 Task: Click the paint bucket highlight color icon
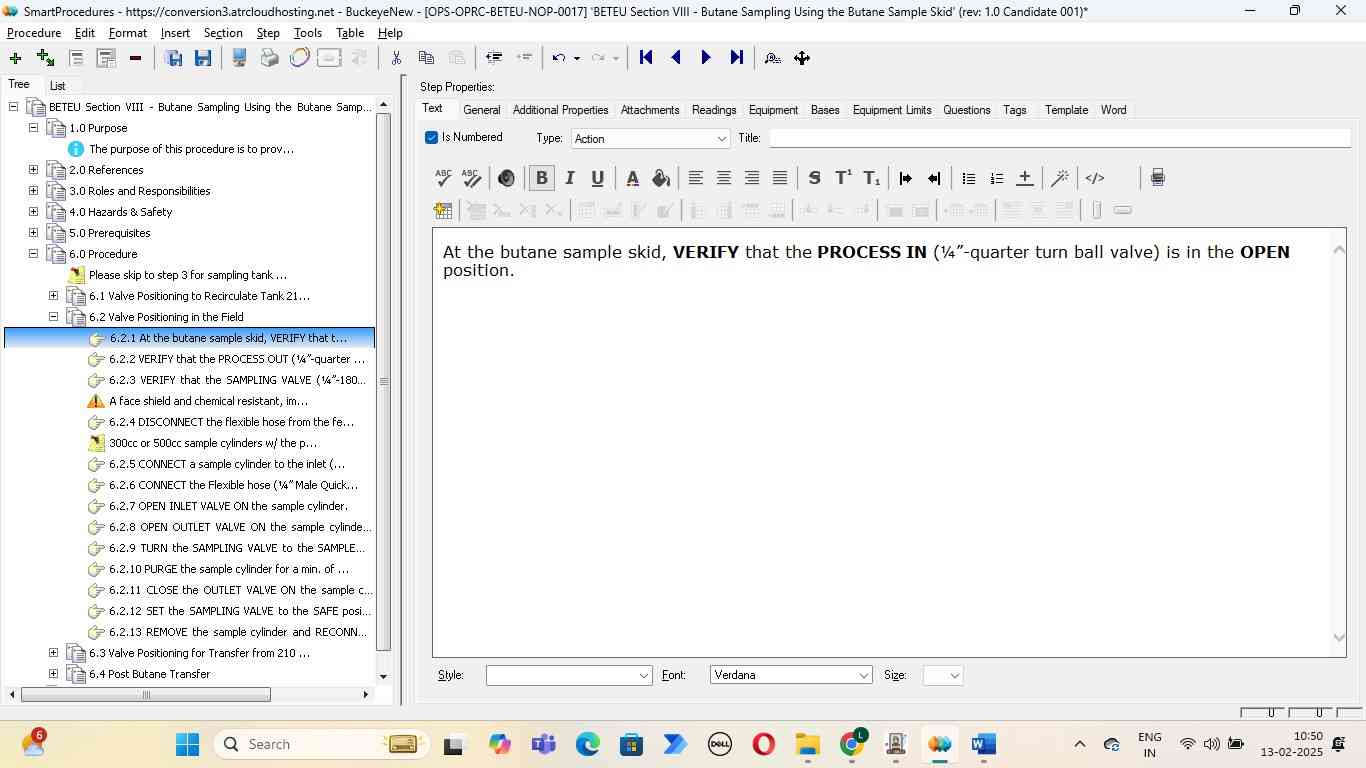point(660,178)
